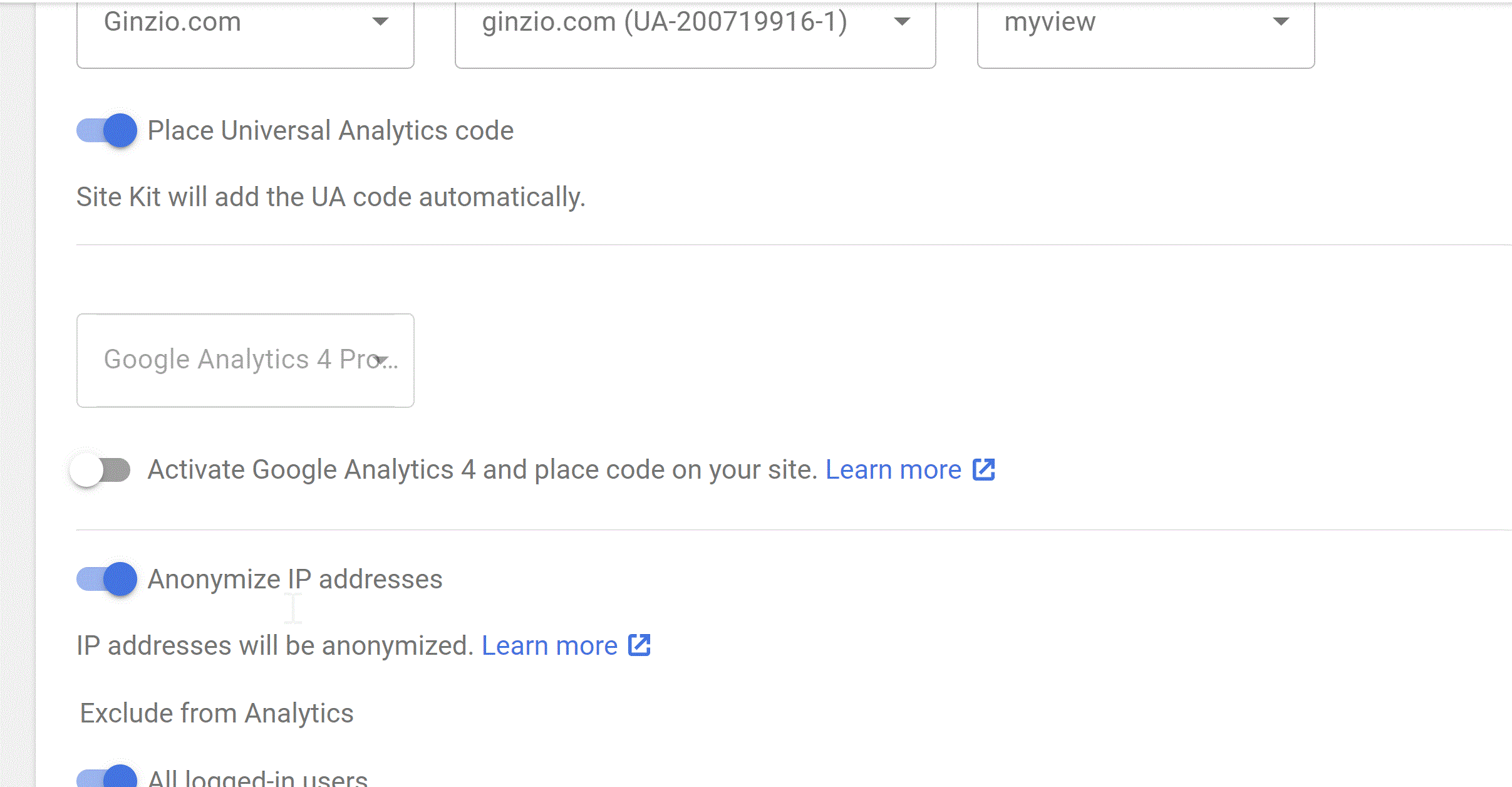Click Site Kit UA code description text
The height and width of the screenshot is (787, 1512).
[330, 196]
